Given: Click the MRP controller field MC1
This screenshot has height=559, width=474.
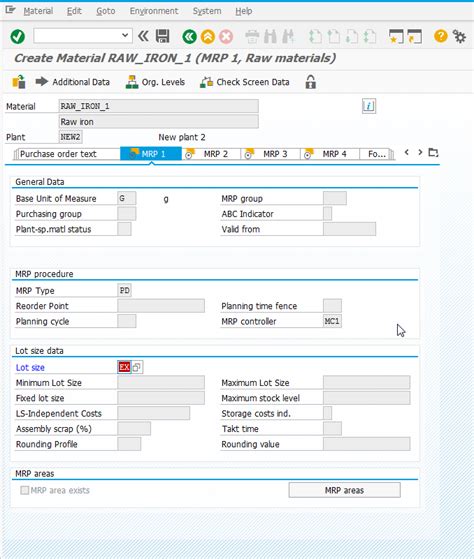Looking at the screenshot, I should pyautogui.click(x=332, y=321).
